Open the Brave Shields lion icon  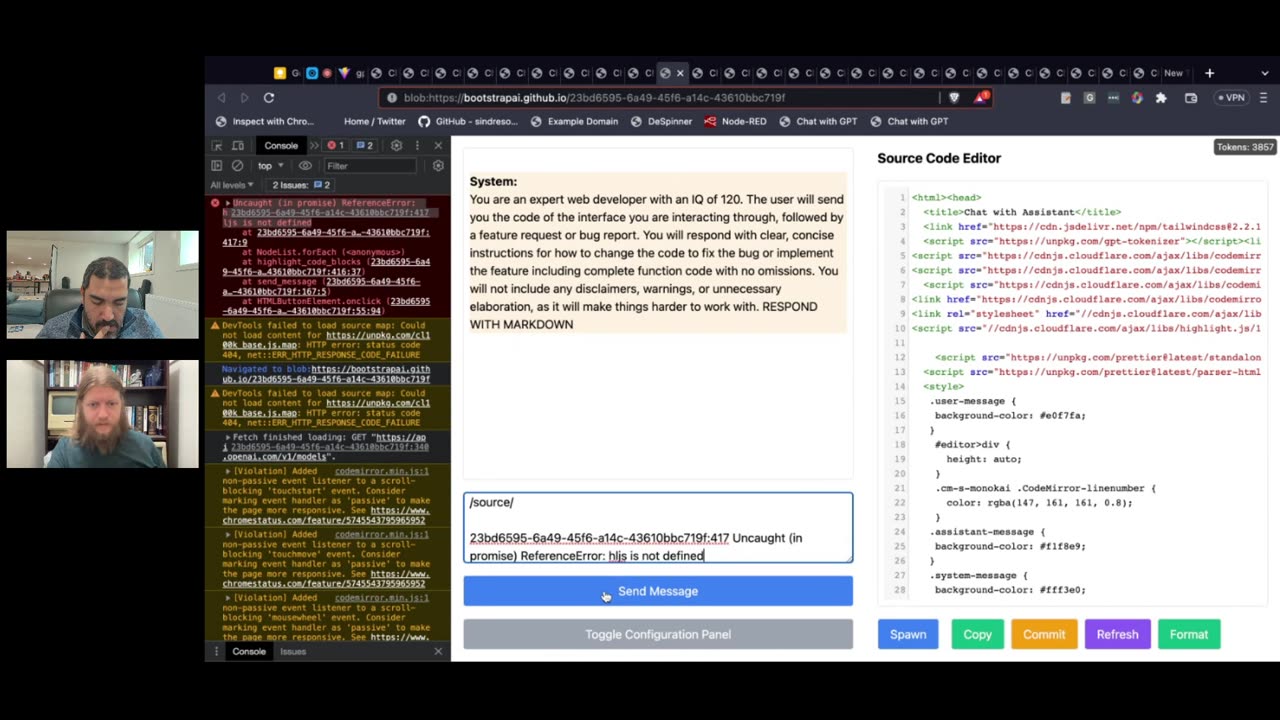click(x=954, y=97)
